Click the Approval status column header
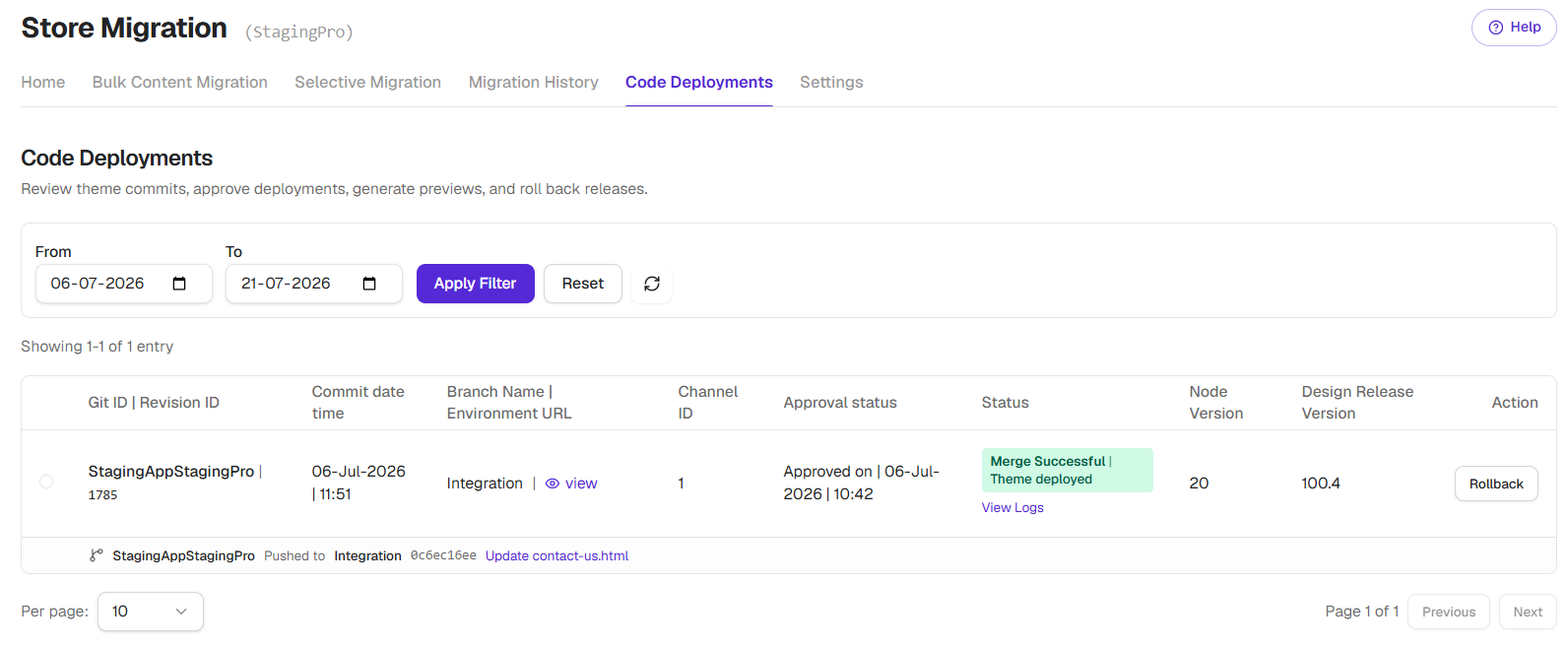The image size is (1568, 647). (x=840, y=403)
